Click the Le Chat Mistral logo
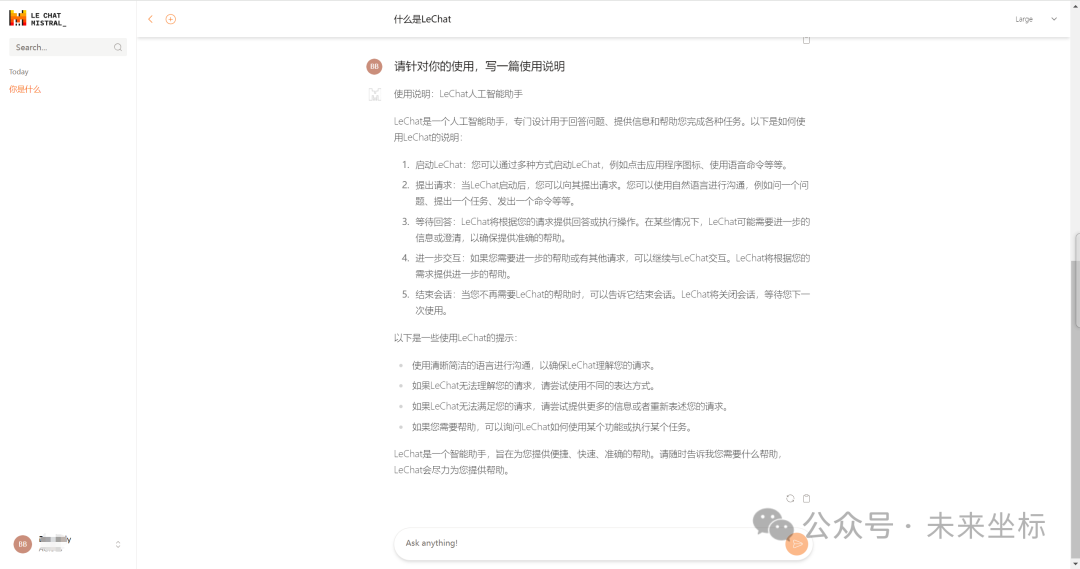1080x569 pixels. point(37,19)
